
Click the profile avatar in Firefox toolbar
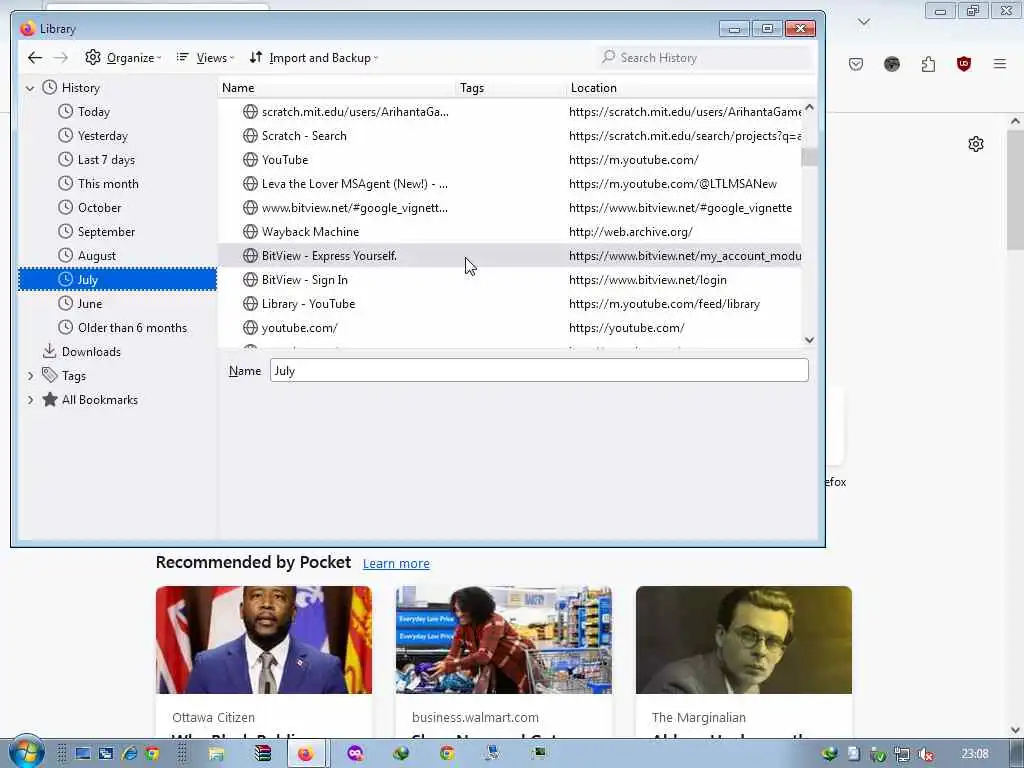click(891, 64)
